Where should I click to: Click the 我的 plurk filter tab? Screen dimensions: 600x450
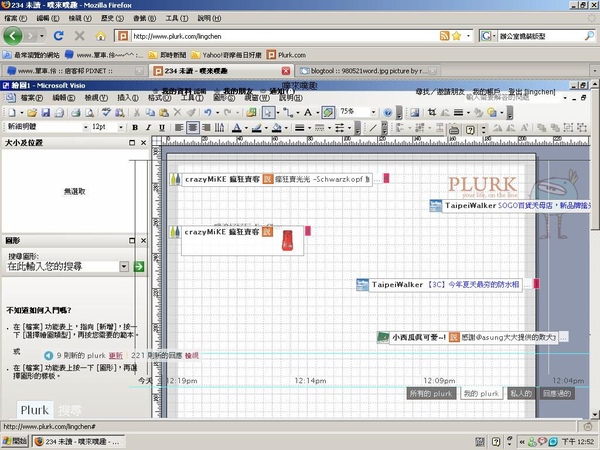pyautogui.click(x=481, y=393)
